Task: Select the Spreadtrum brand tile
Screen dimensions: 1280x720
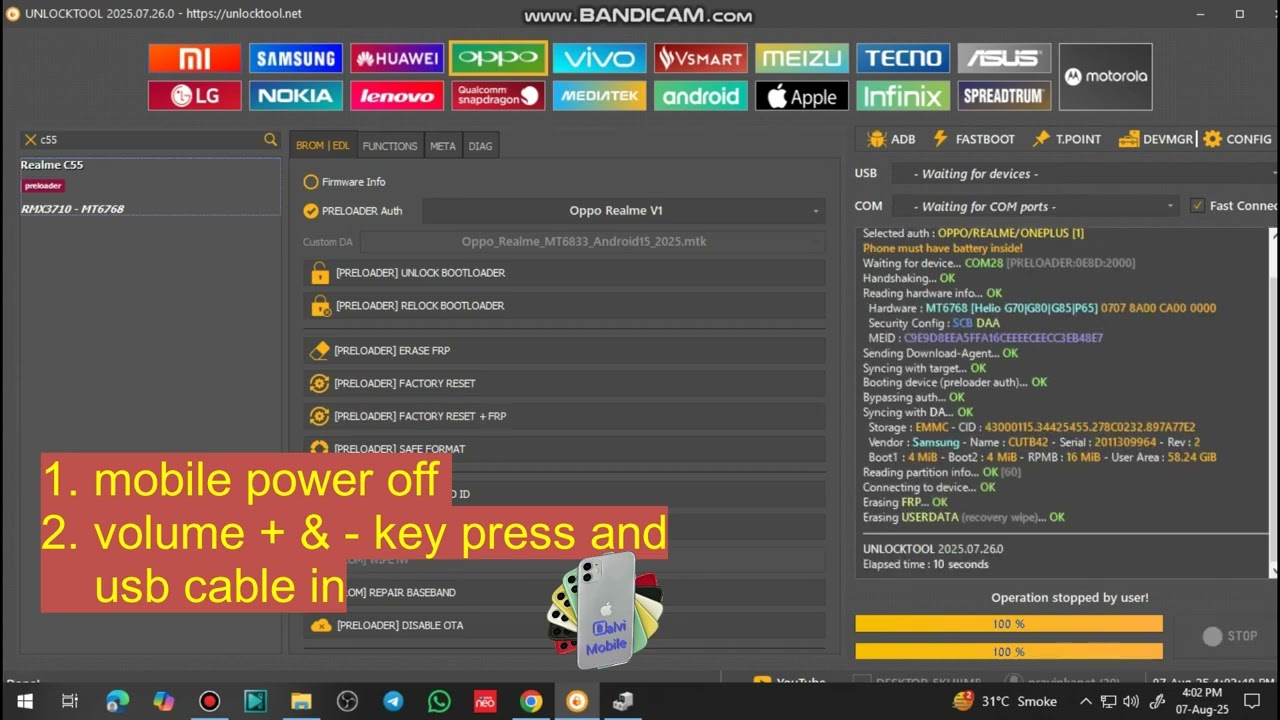Action: pos(1004,96)
